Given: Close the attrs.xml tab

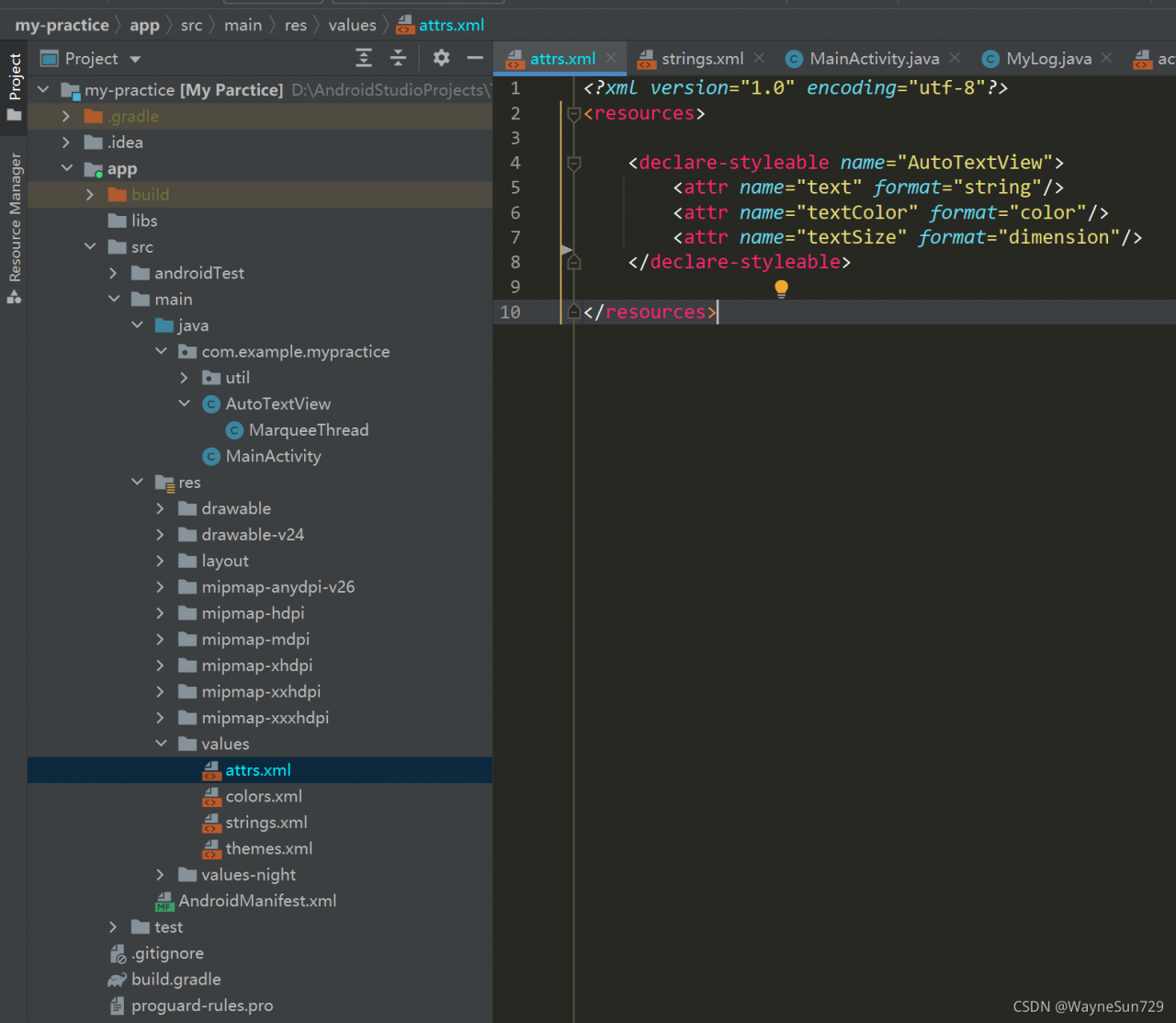Looking at the screenshot, I should (x=611, y=58).
